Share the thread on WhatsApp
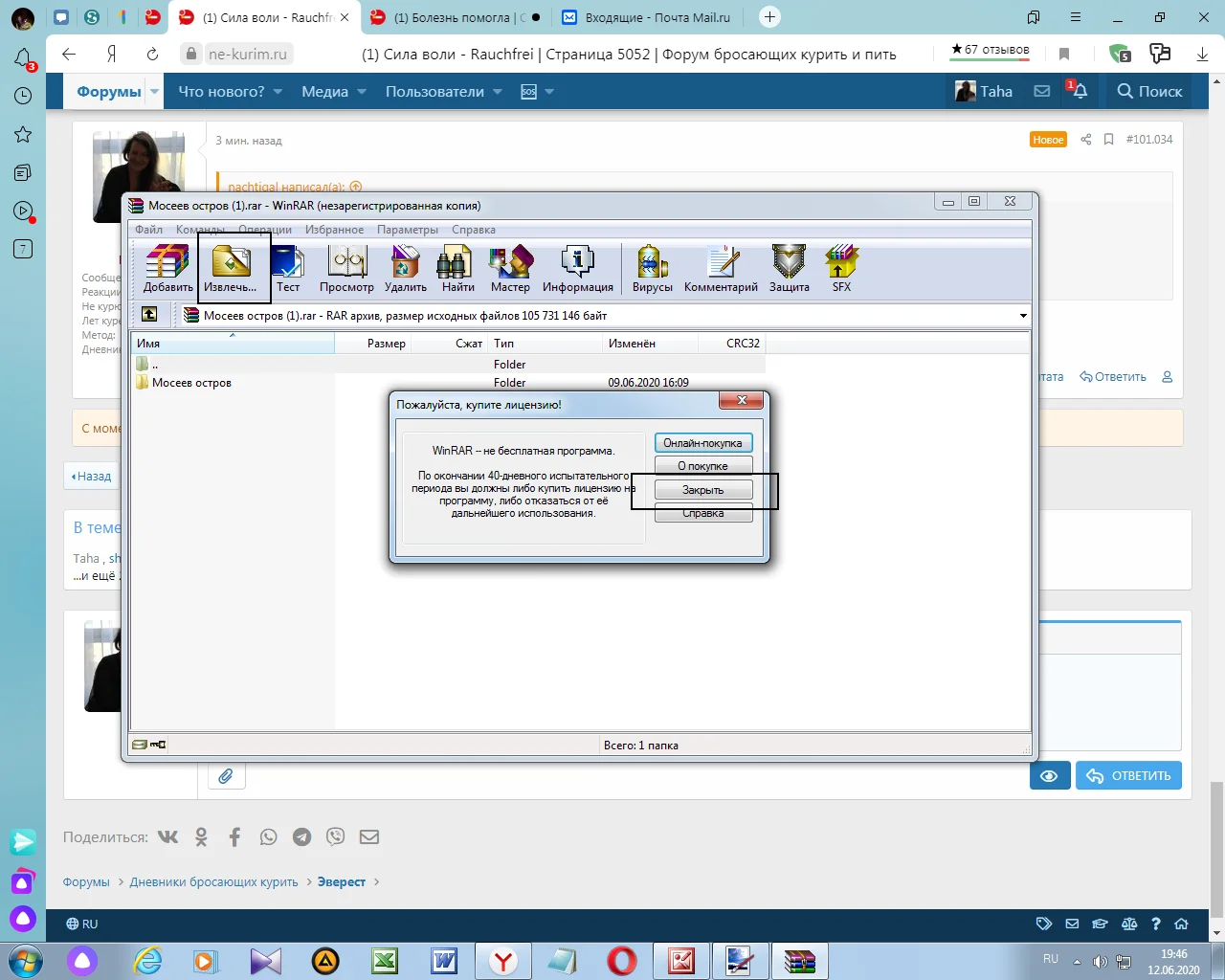The width and height of the screenshot is (1225, 980). click(x=268, y=836)
